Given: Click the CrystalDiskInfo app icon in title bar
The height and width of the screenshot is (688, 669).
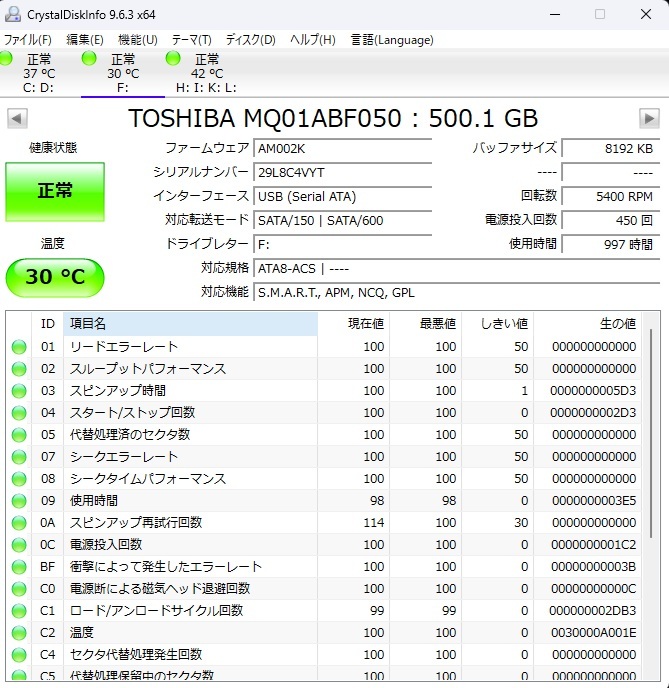Looking at the screenshot, I should (12, 14).
